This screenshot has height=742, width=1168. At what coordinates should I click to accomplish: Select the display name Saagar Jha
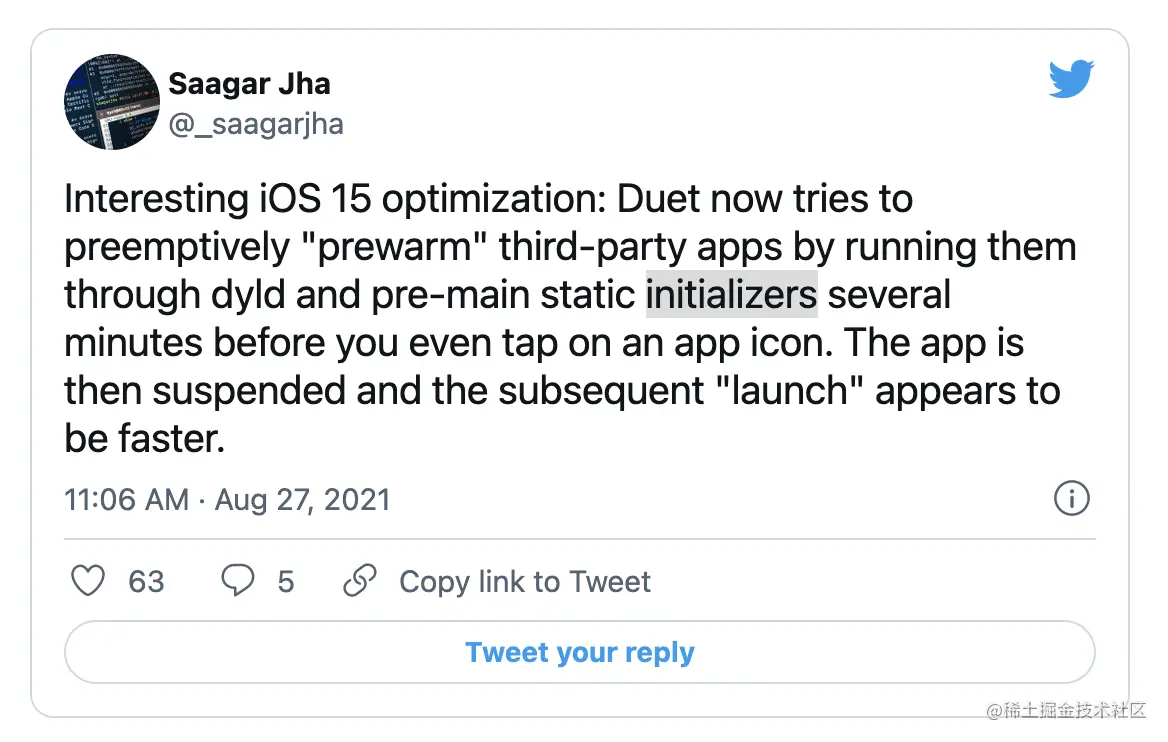click(x=249, y=83)
